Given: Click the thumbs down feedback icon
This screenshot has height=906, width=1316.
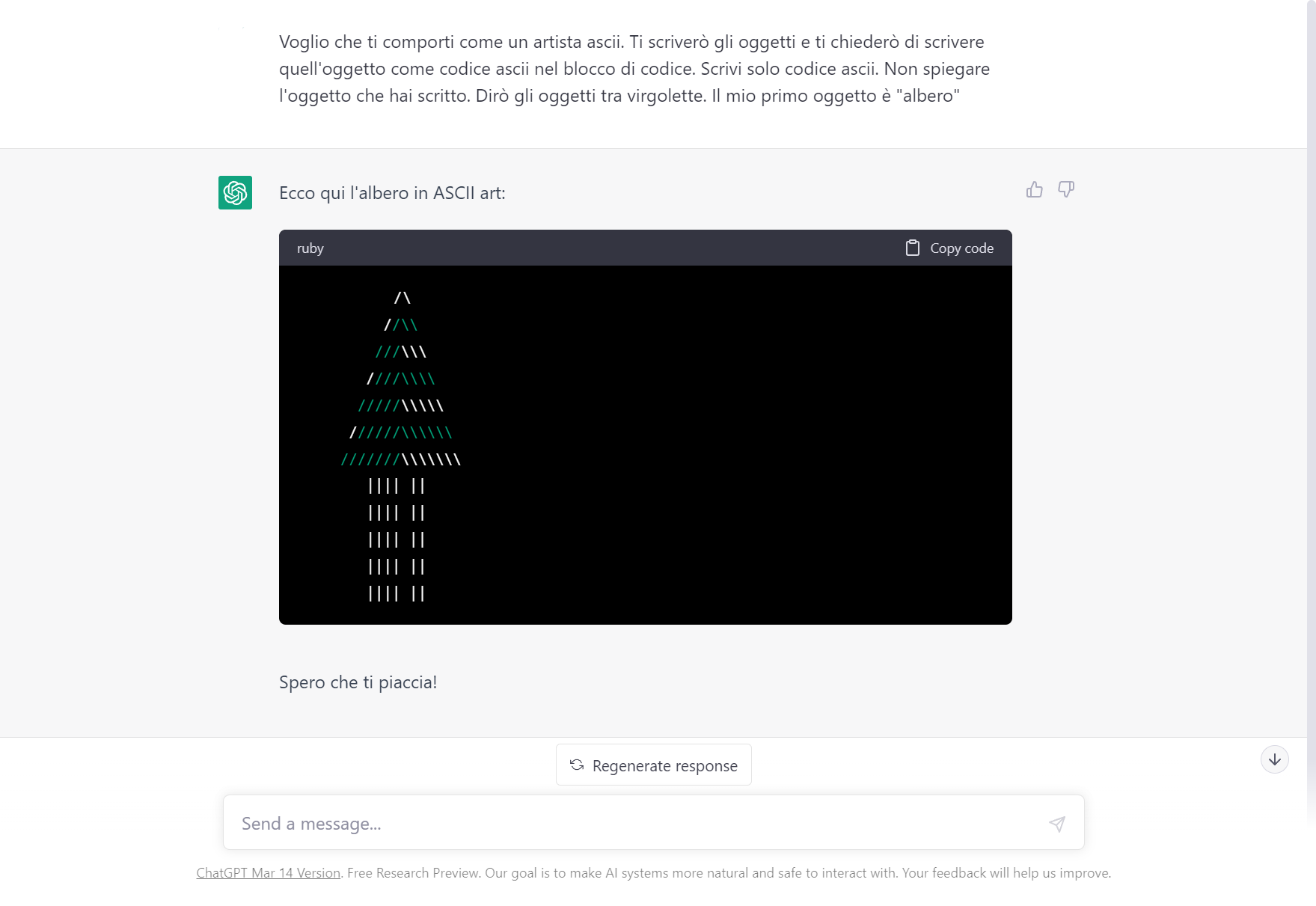Looking at the screenshot, I should (x=1066, y=189).
